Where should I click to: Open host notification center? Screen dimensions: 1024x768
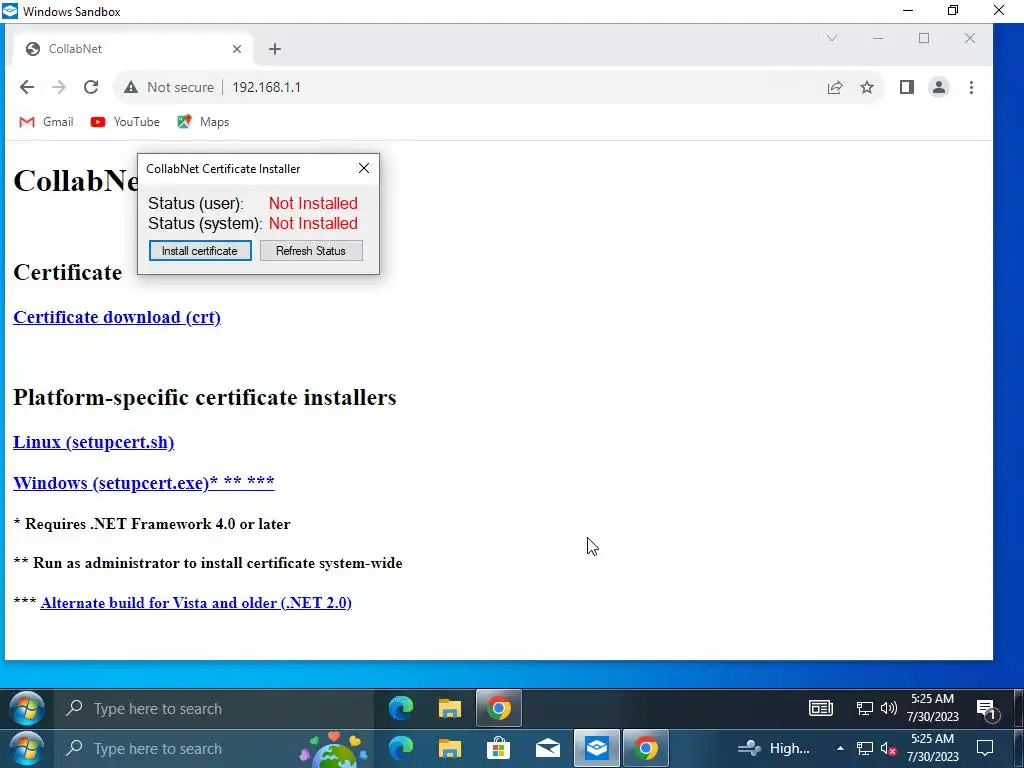pos(985,748)
